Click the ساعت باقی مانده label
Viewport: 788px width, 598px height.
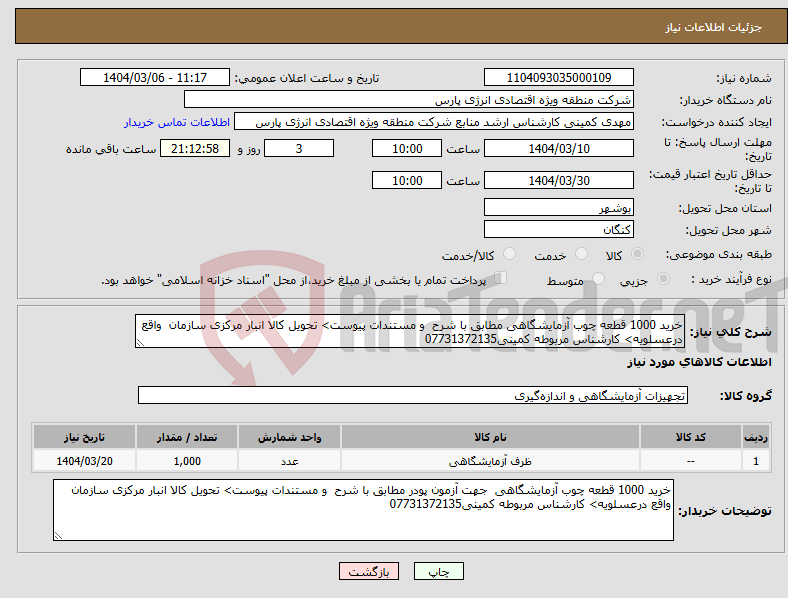pos(111,149)
